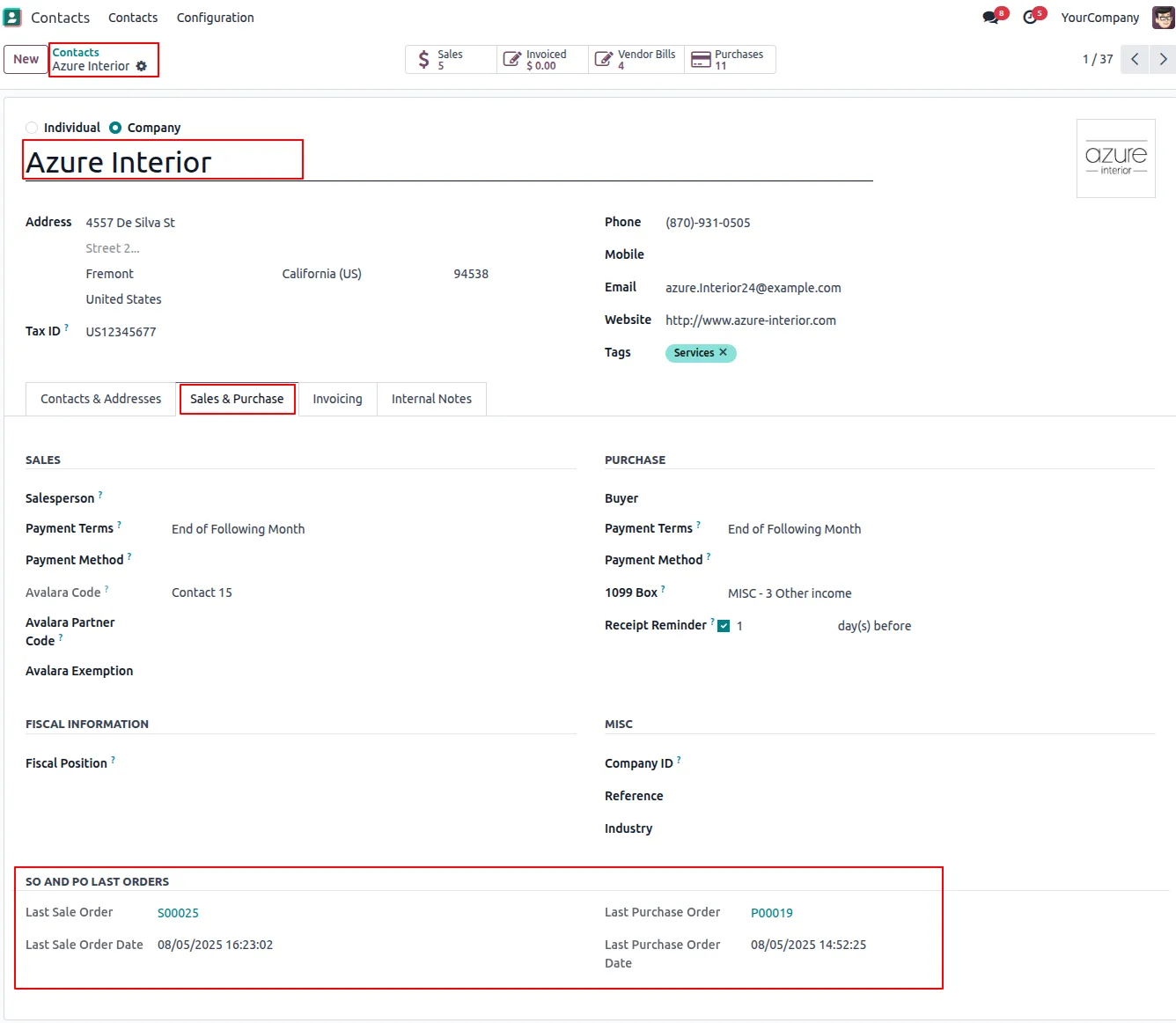This screenshot has width=1176, height=1023.
Task: Click the Avalara Code help question mark
Action: (107, 589)
